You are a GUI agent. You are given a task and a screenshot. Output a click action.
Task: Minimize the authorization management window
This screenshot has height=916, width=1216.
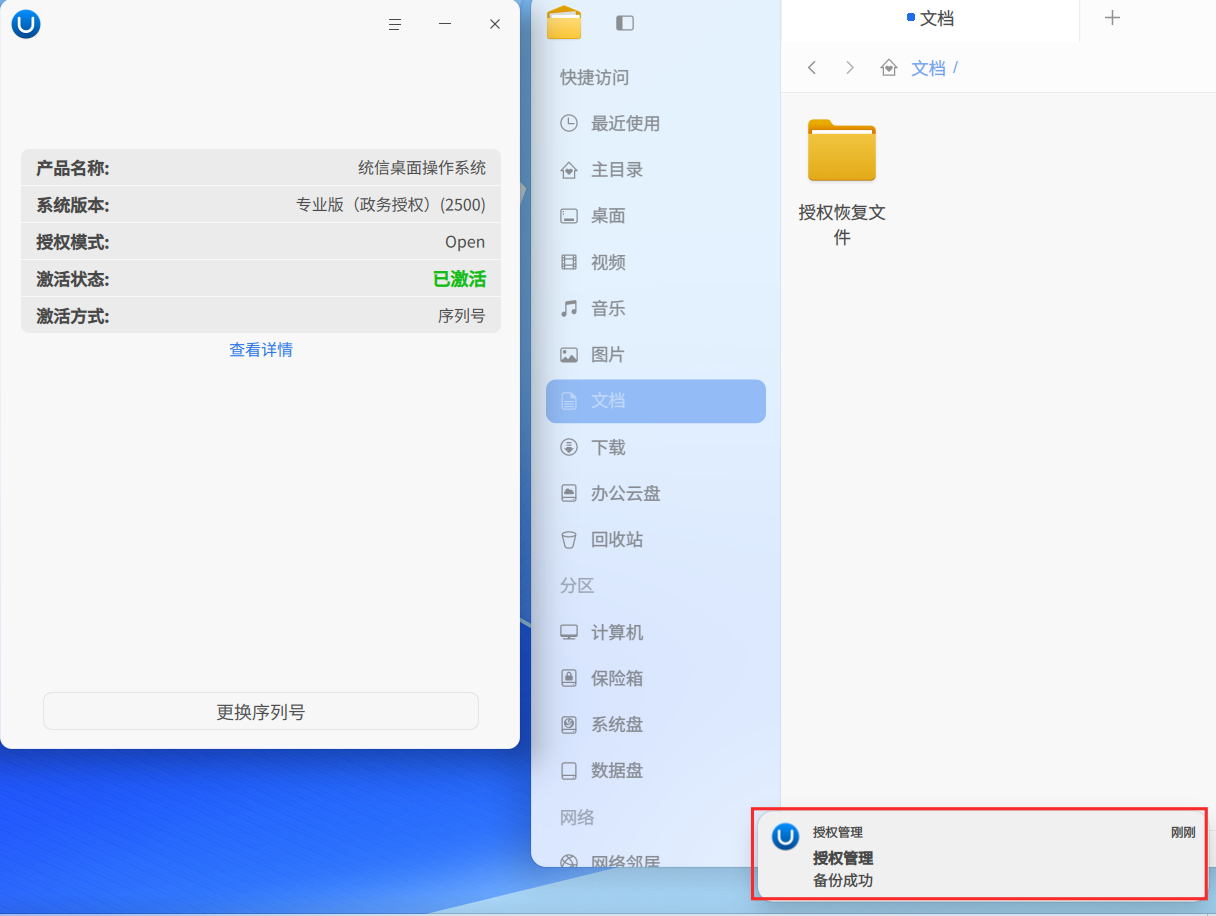[x=445, y=24]
